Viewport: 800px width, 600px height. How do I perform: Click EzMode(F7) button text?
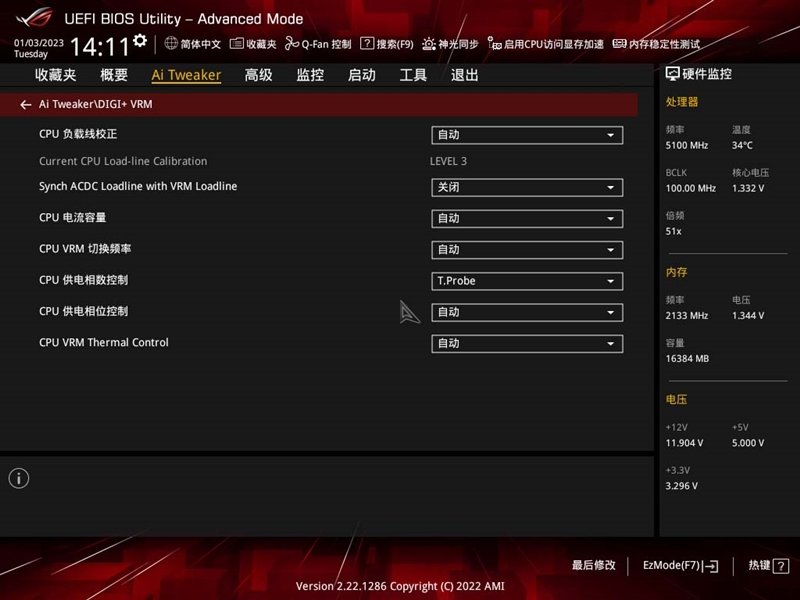pyautogui.click(x=671, y=565)
